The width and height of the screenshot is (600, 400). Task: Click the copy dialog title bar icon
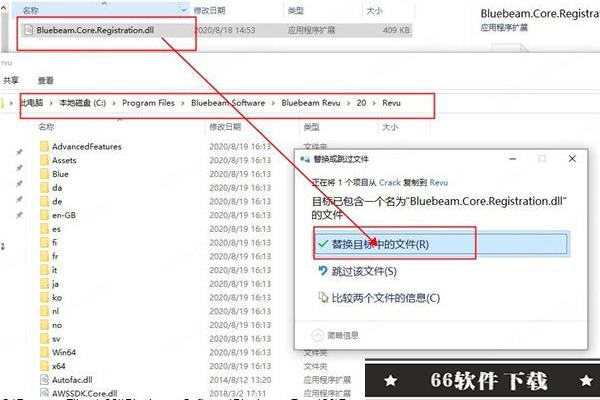coord(305,159)
